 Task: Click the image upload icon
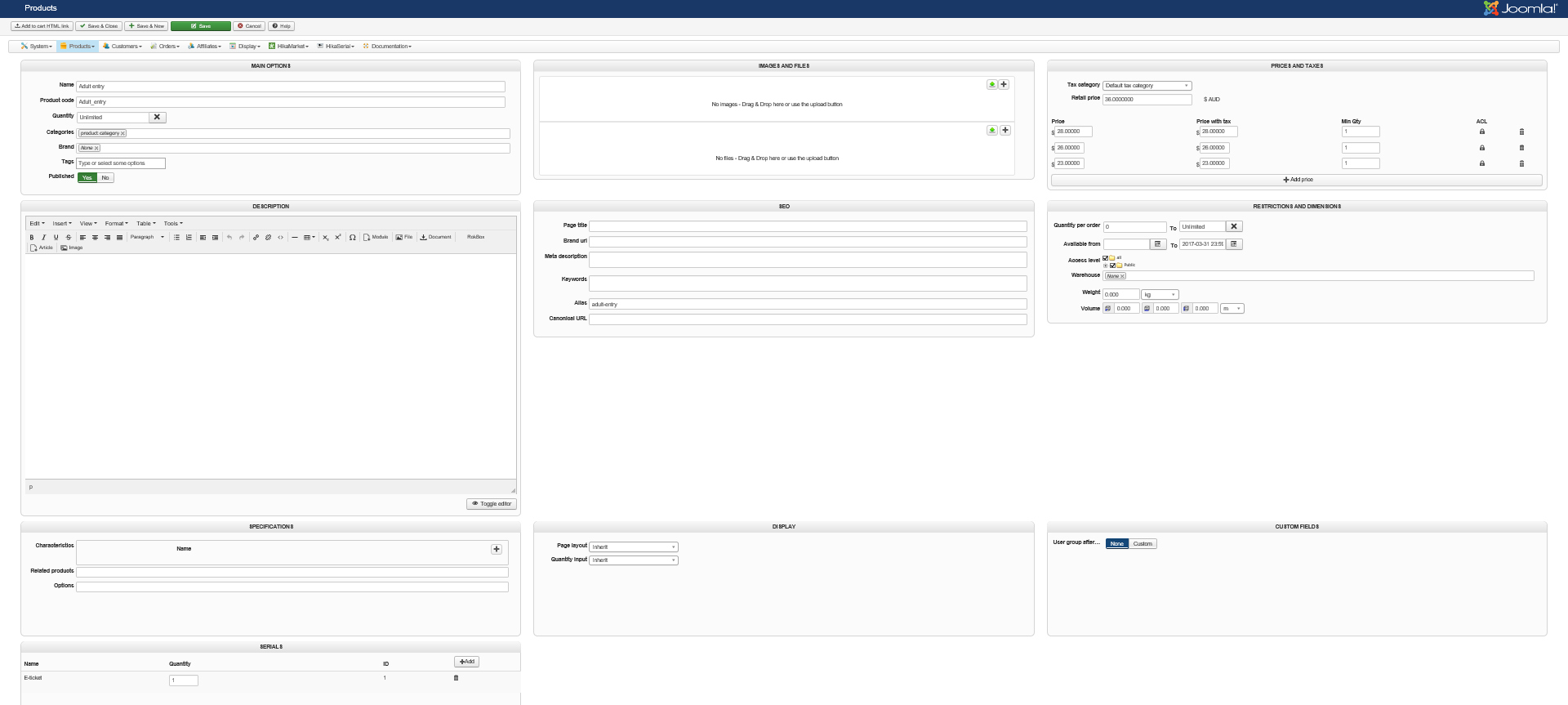(991, 84)
